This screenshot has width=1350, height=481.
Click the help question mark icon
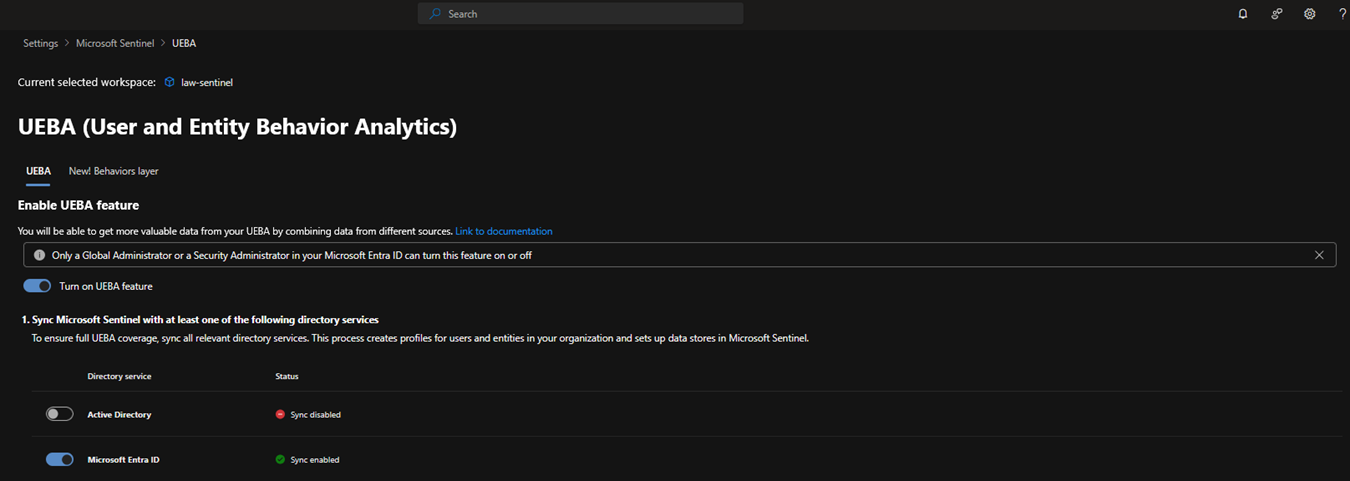pos(1342,14)
